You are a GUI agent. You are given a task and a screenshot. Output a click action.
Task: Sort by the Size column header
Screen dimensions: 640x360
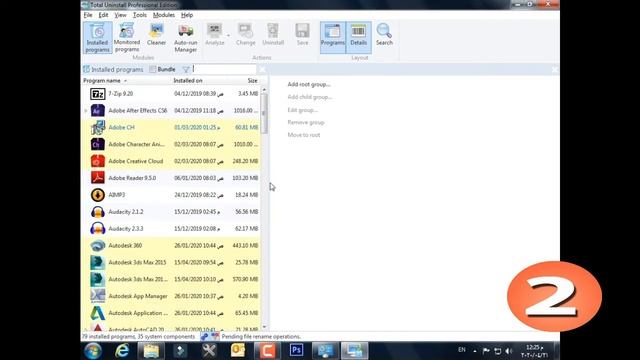[x=252, y=81]
